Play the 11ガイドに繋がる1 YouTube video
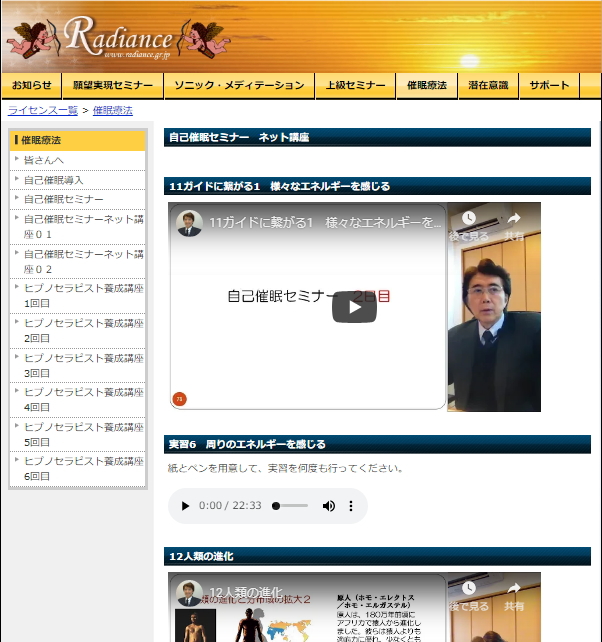 [x=354, y=307]
